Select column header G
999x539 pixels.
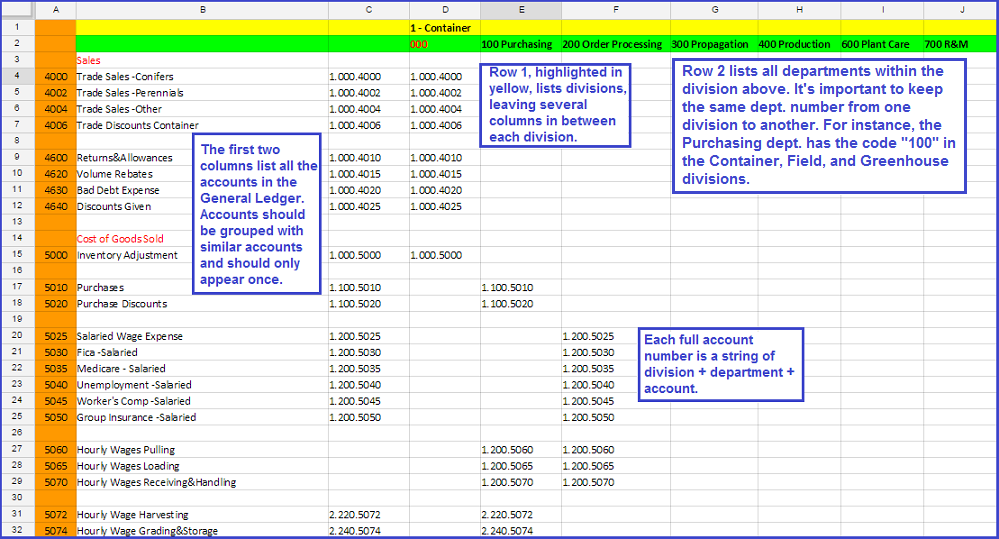point(714,10)
